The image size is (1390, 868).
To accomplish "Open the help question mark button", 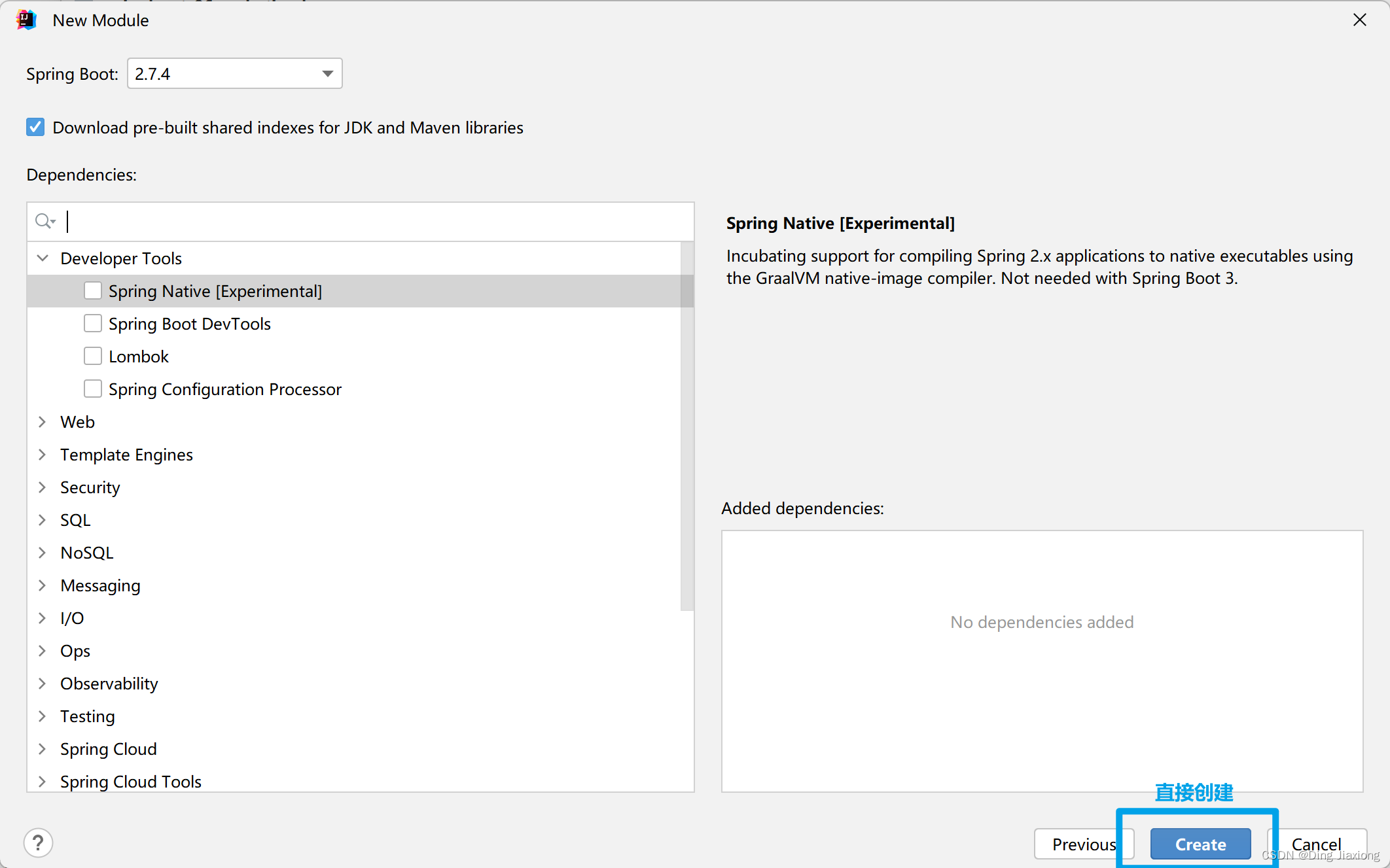I will pyautogui.click(x=39, y=843).
